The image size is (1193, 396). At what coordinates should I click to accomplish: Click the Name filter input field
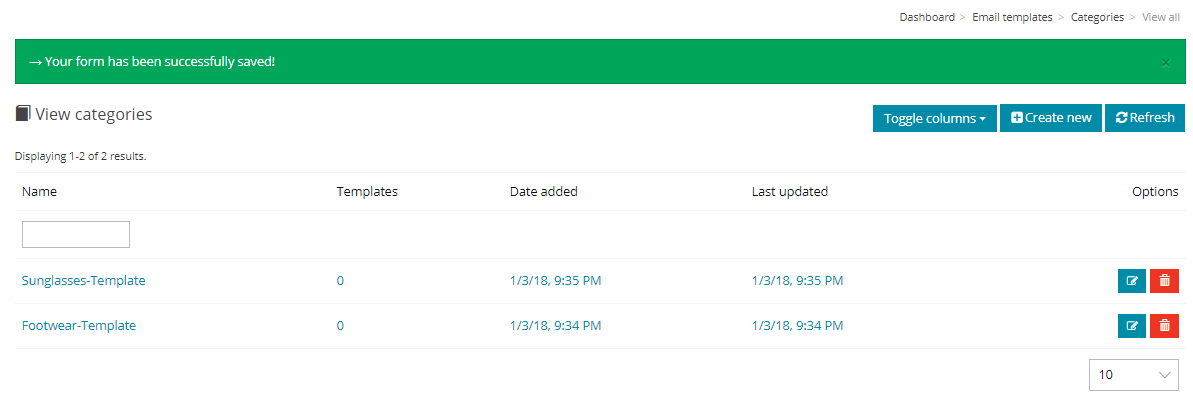point(76,235)
